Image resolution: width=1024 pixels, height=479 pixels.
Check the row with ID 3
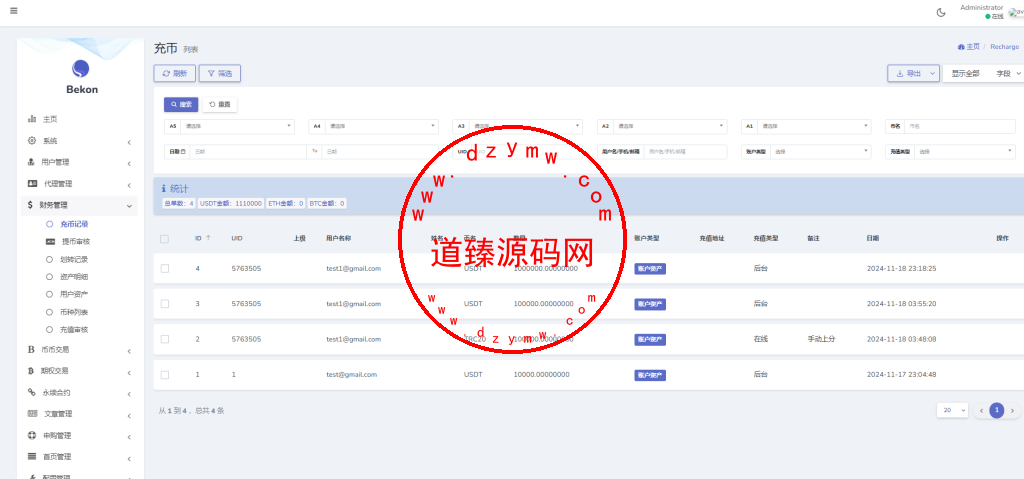pyautogui.click(x=165, y=304)
